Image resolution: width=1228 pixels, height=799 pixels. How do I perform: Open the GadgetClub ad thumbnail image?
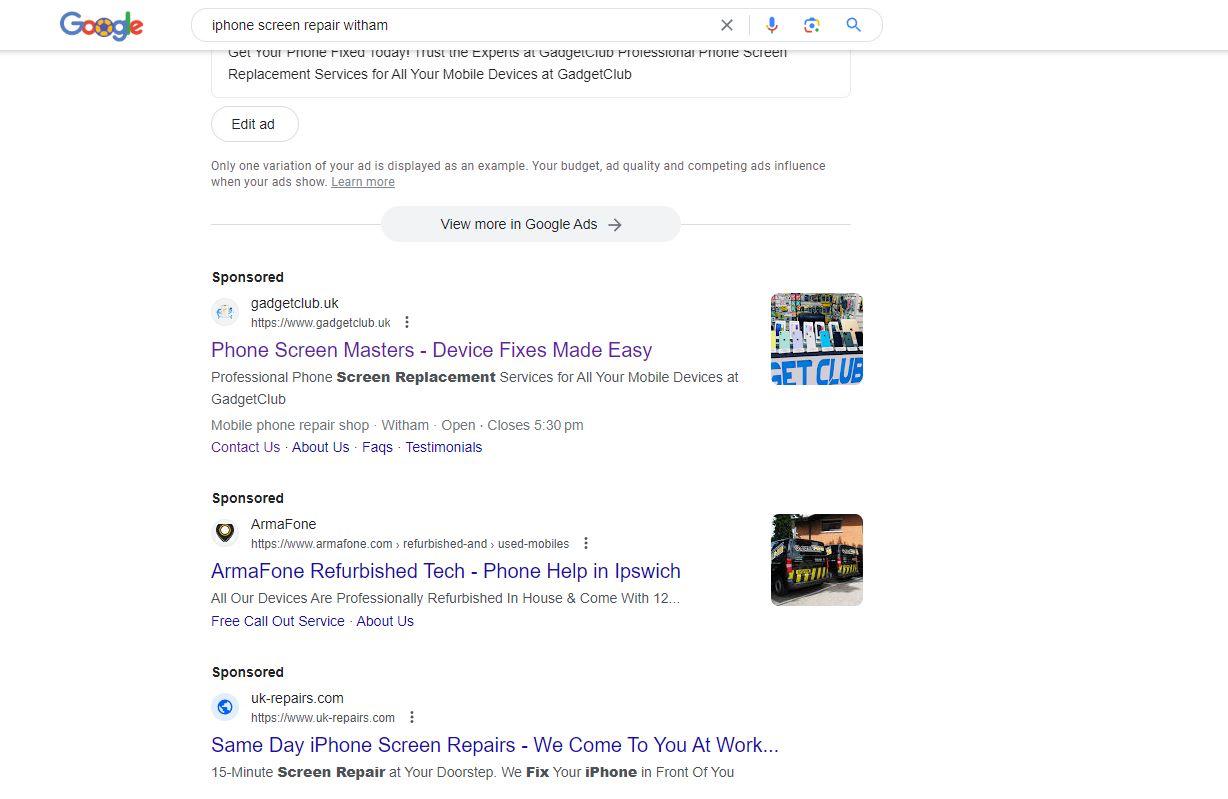[817, 339]
